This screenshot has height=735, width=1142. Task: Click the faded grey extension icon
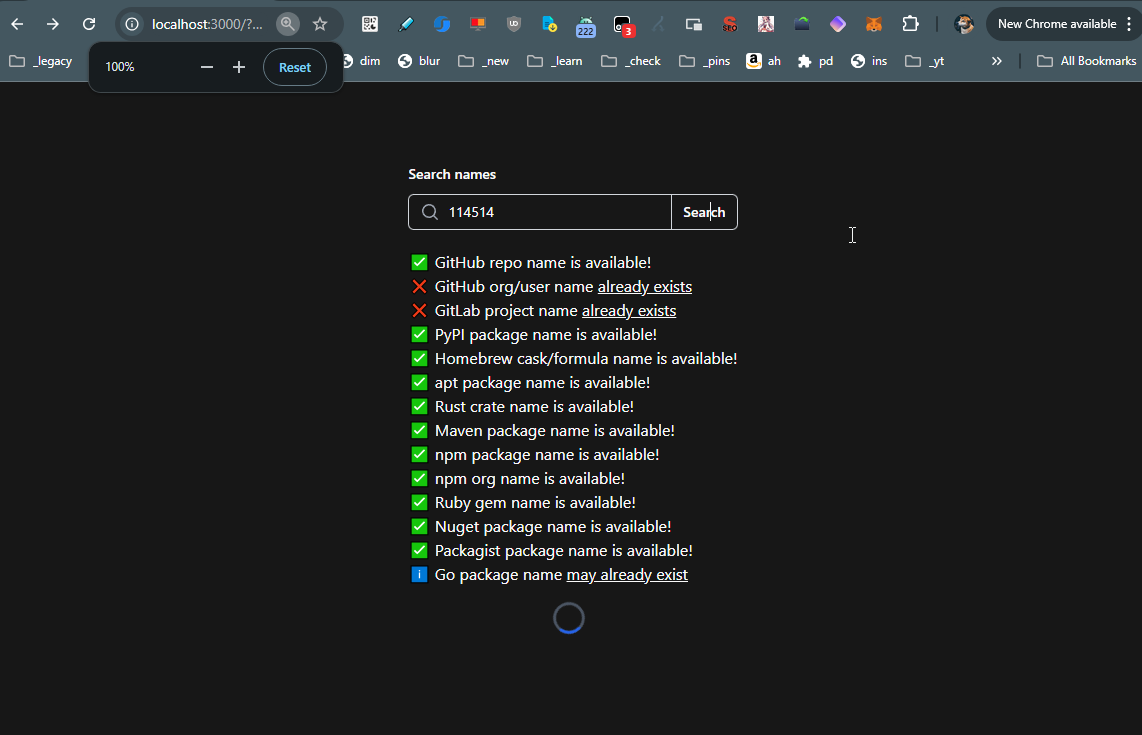pos(658,24)
